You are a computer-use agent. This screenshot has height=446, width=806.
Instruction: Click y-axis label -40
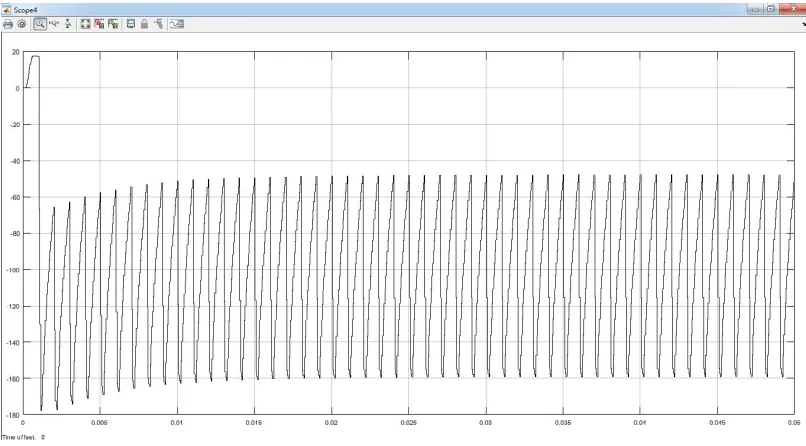pos(15,161)
